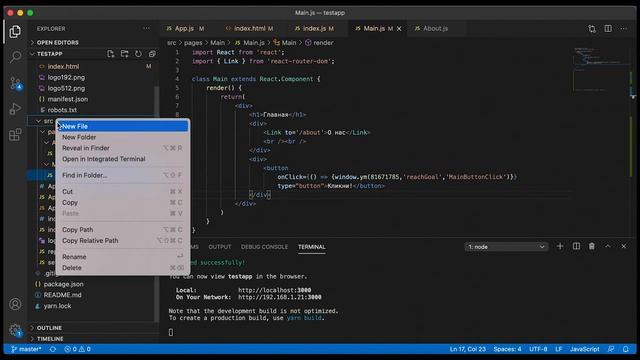Choose Copy from context menu

[x=122, y=202]
